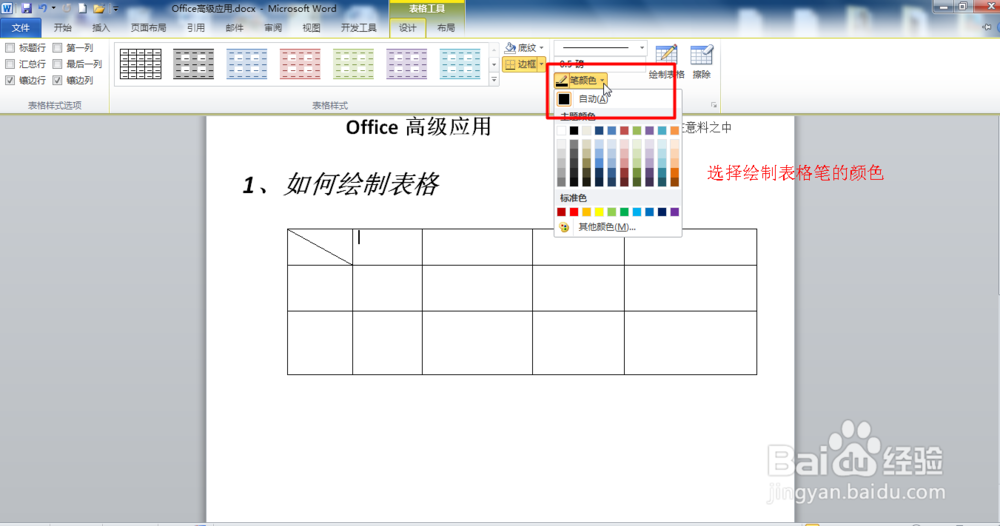The width and height of the screenshot is (1000, 526).
Task: Select the 设计 Design tab
Action: tap(408, 27)
